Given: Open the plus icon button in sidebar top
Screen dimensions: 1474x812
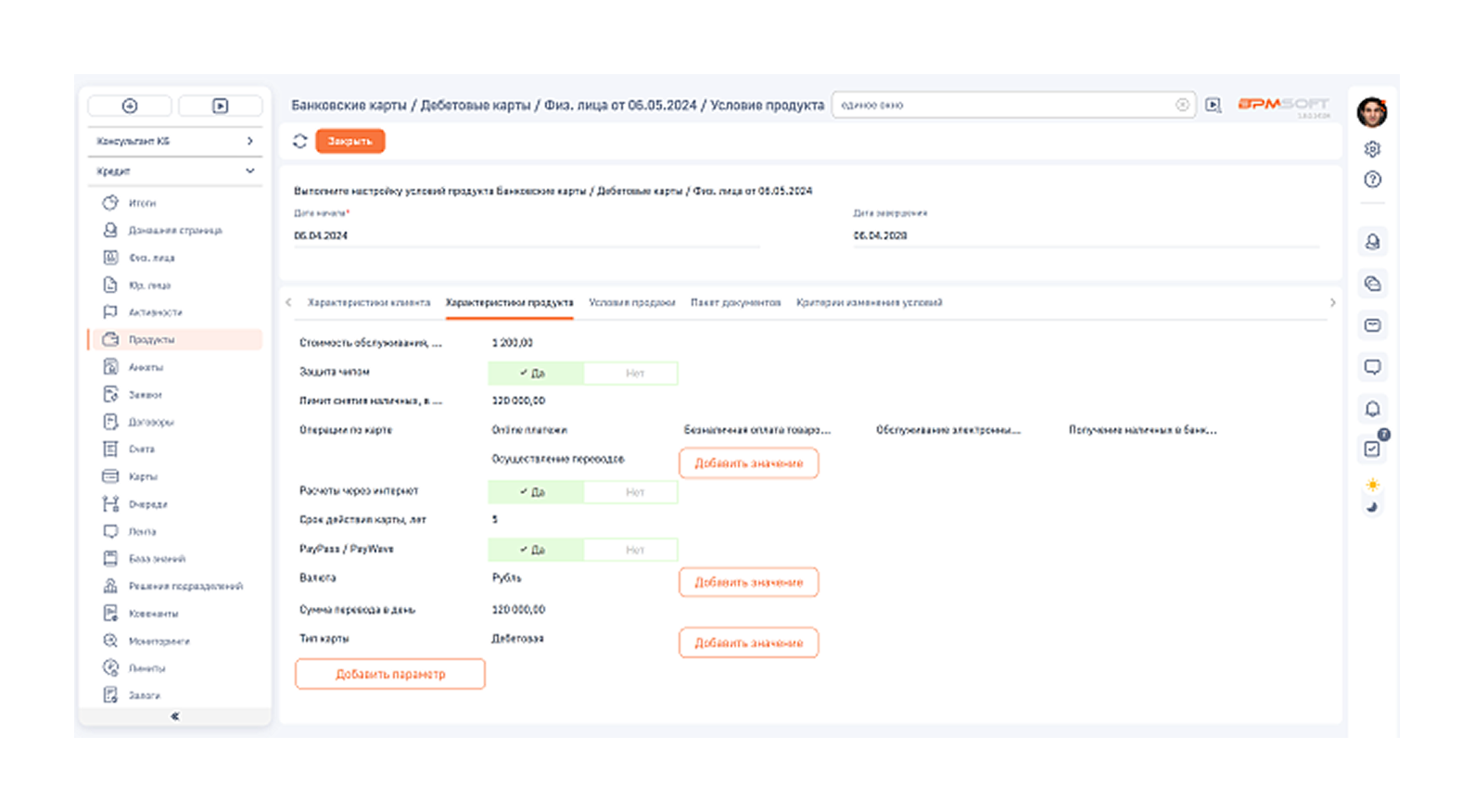Looking at the screenshot, I should click(x=130, y=106).
